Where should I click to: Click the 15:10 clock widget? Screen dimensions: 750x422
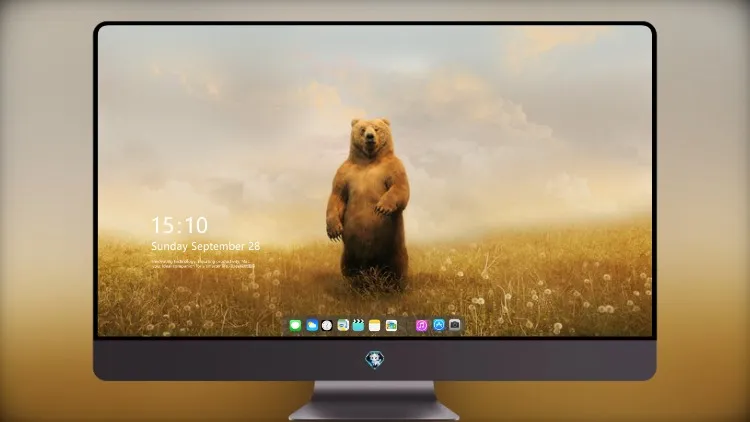(x=180, y=225)
